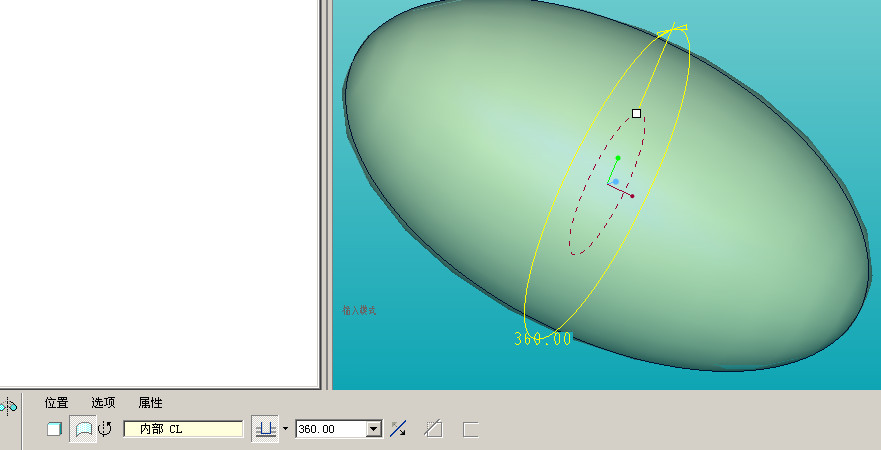Click the axis of revolution icon

105,429
